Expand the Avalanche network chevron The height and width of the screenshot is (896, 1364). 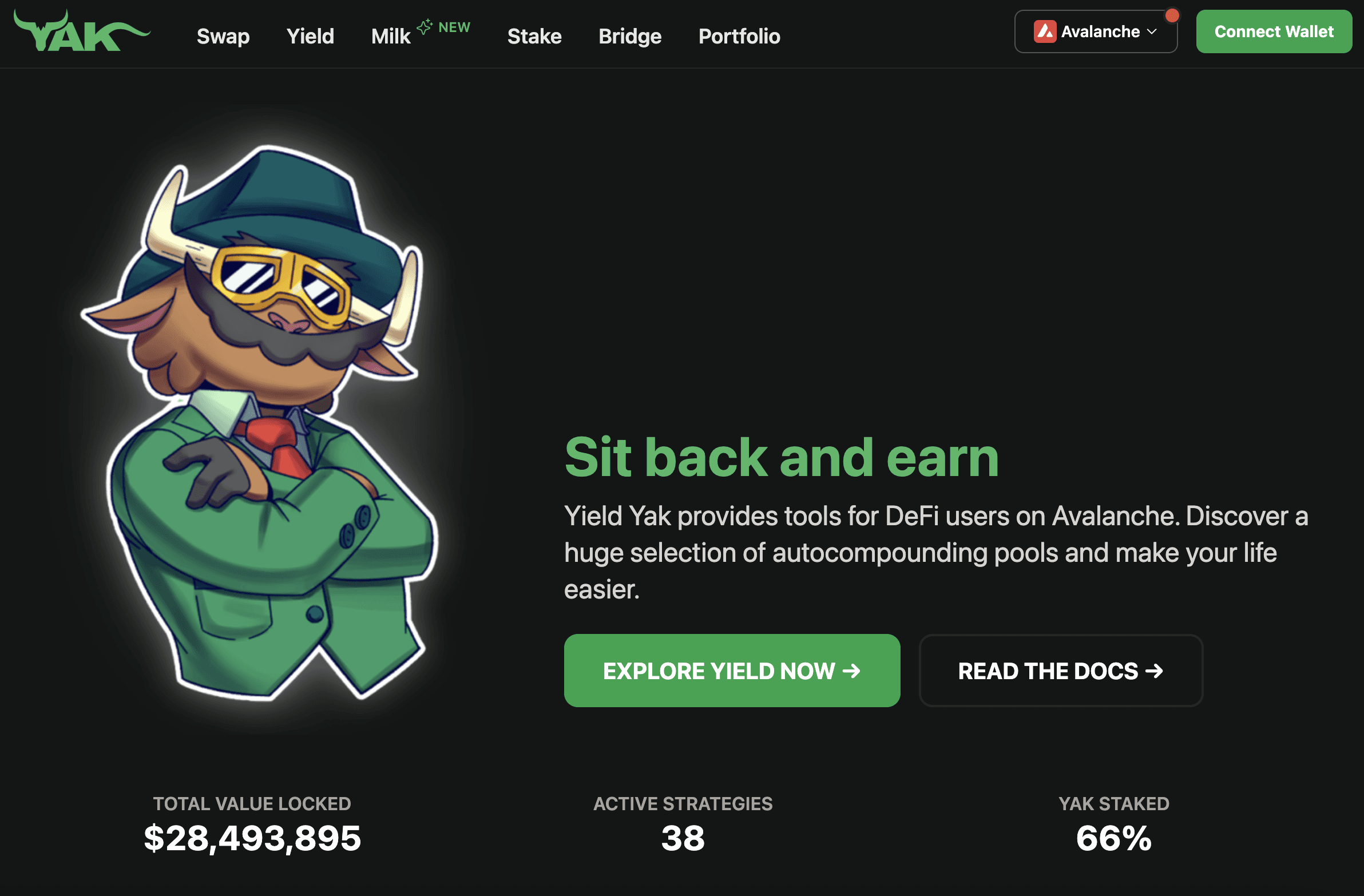[1152, 31]
